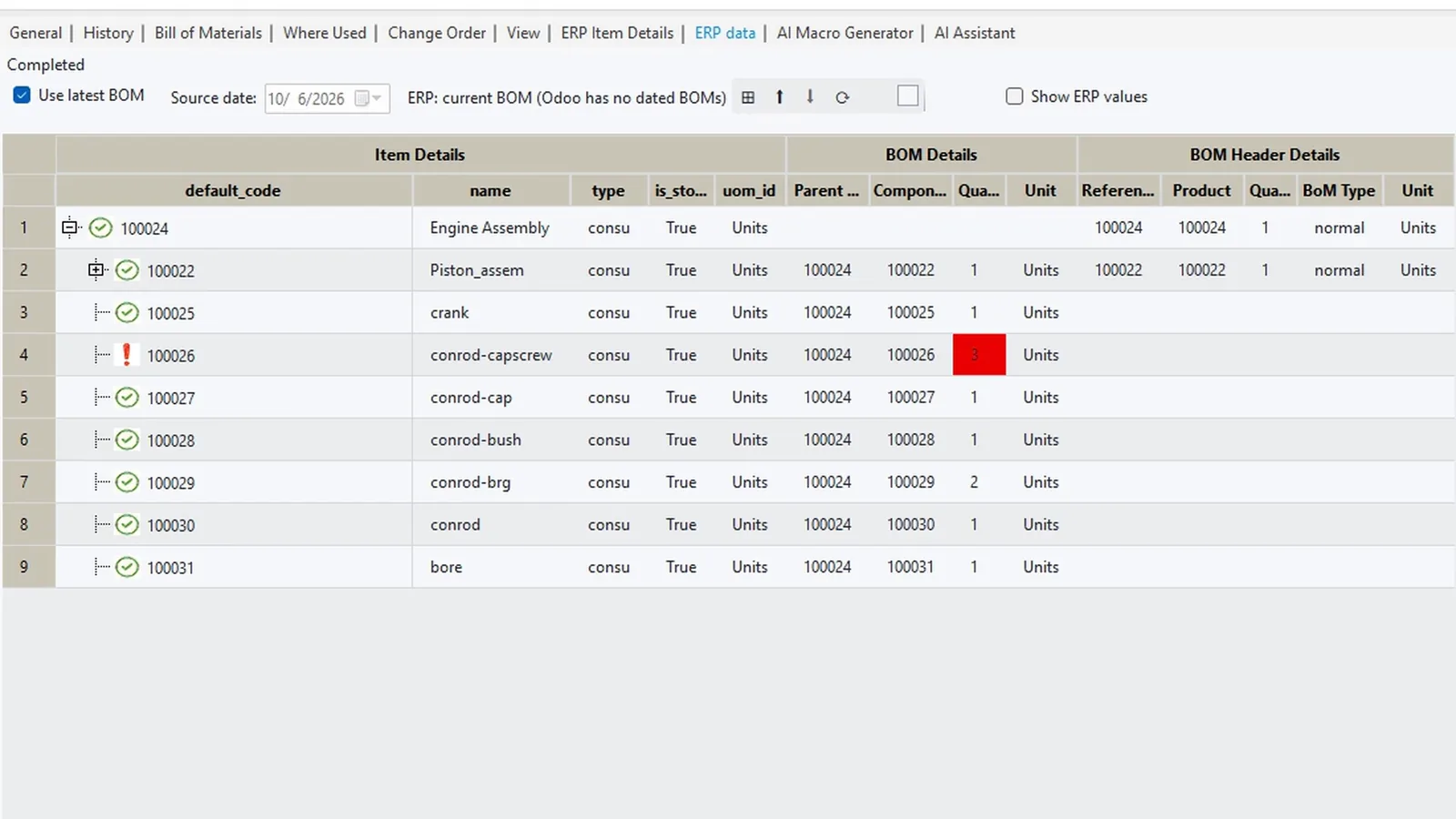
Task: Click the green check status icon for 100028
Action: click(x=127, y=440)
